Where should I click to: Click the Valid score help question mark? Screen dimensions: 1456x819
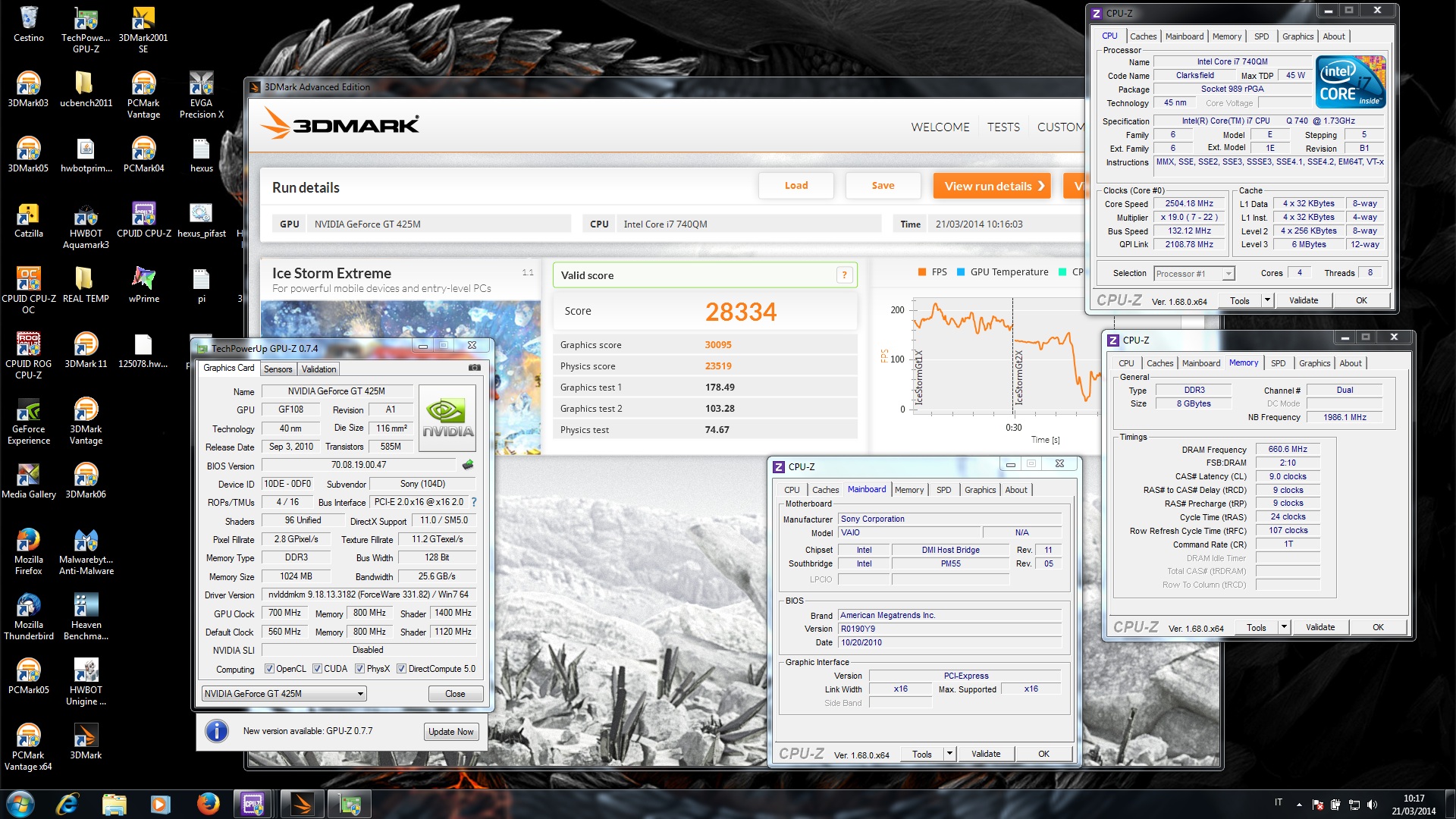844,275
